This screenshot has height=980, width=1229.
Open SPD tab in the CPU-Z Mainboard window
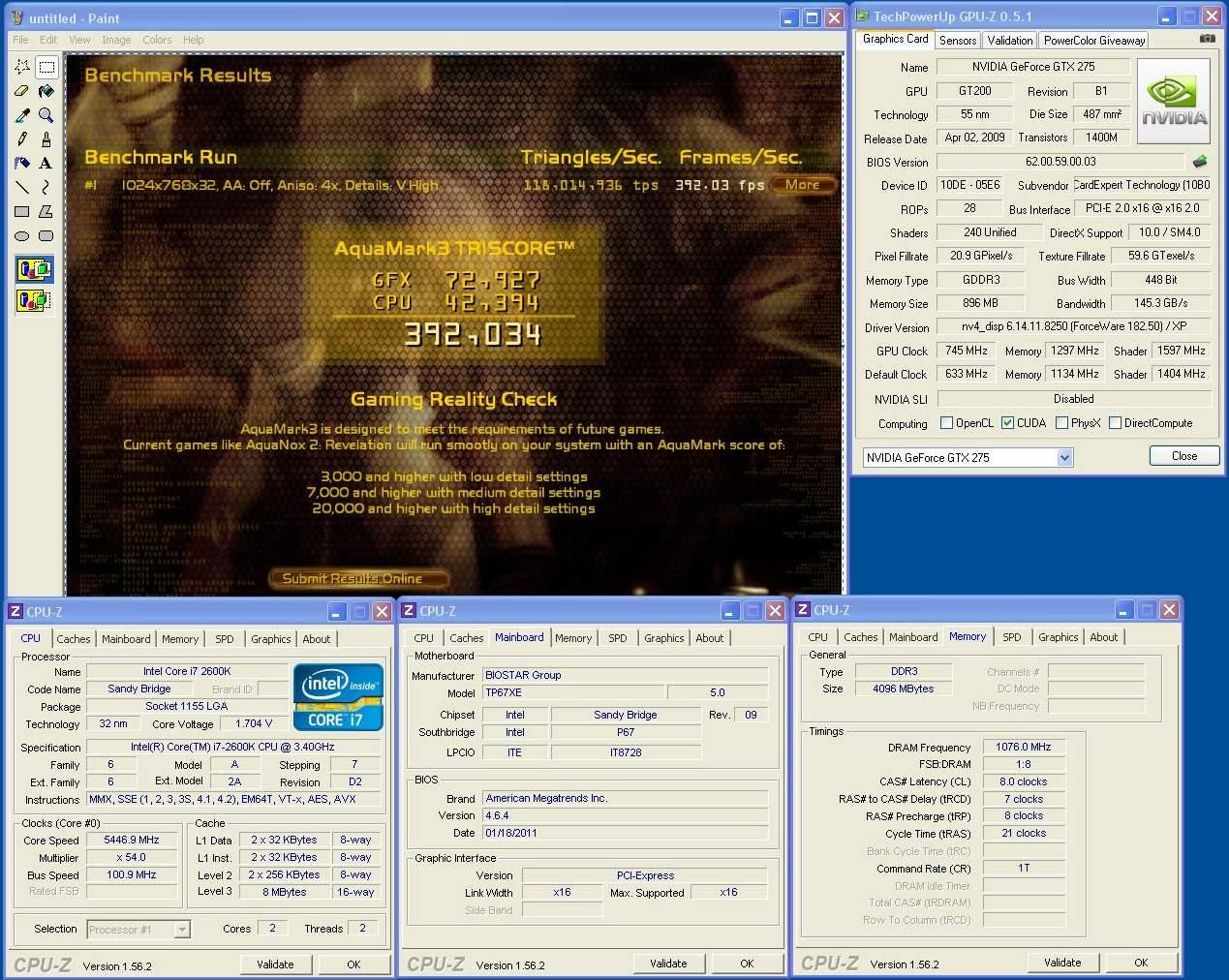(x=618, y=638)
